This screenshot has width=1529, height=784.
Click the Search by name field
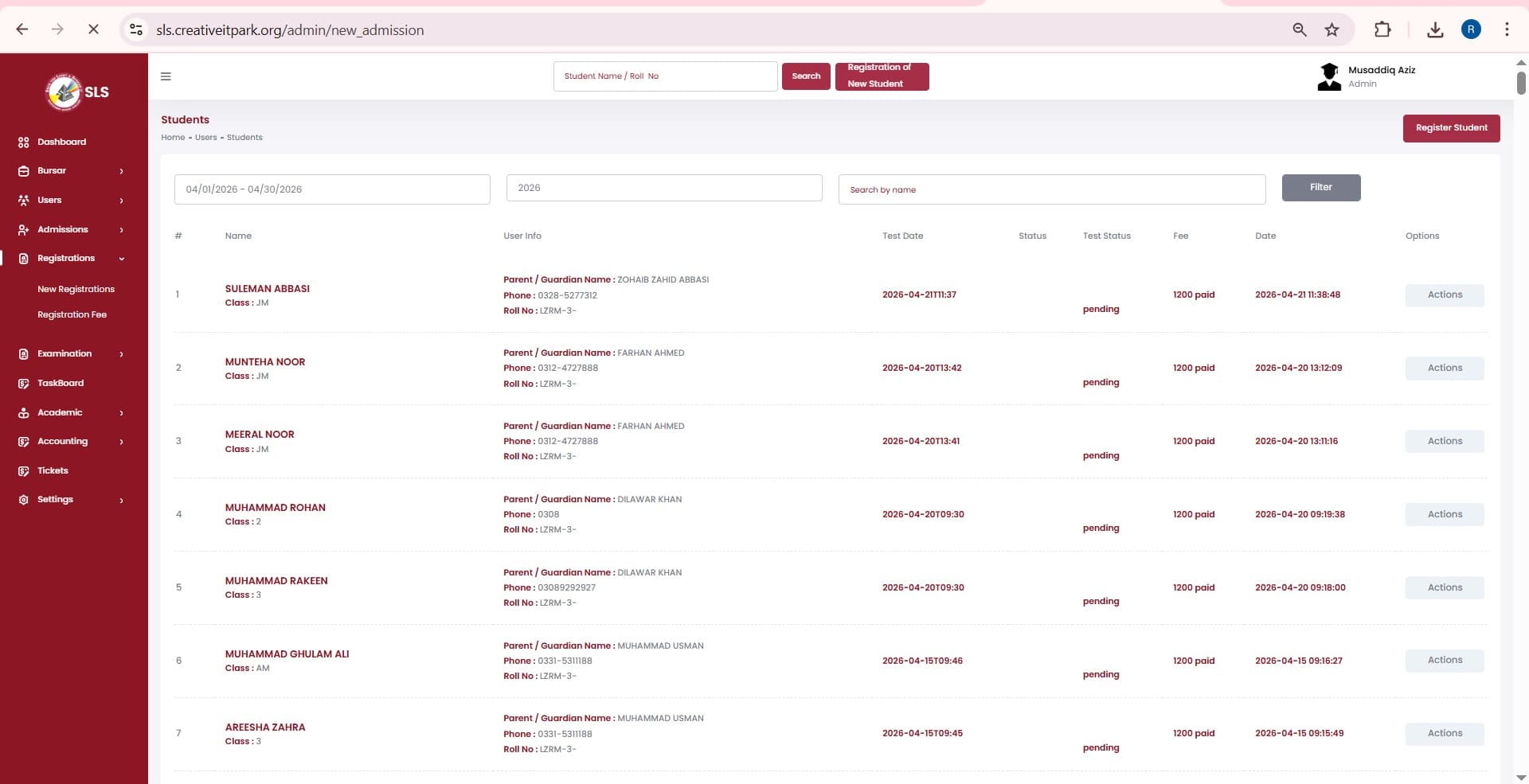[x=1051, y=189]
